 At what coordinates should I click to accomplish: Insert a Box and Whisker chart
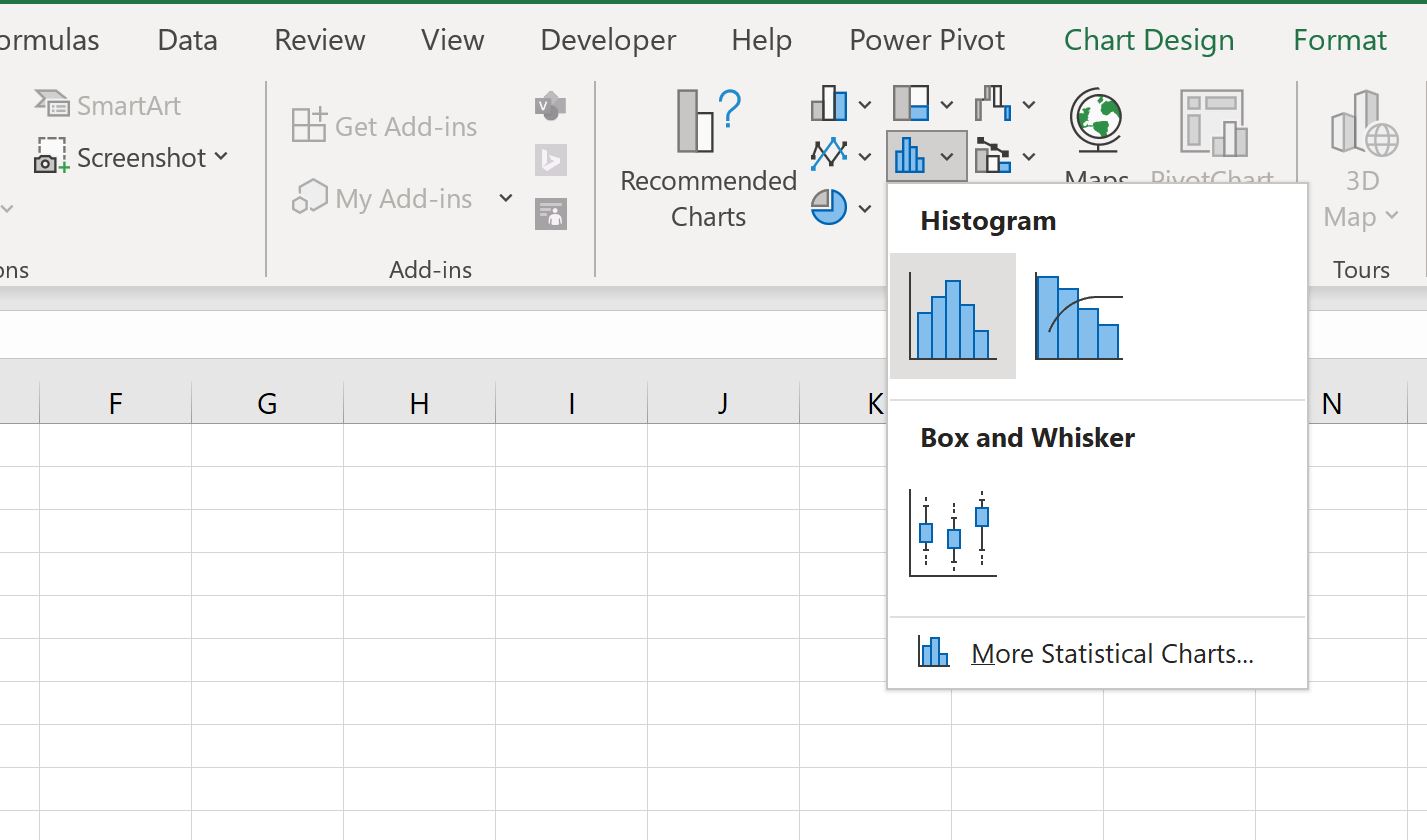coord(952,533)
